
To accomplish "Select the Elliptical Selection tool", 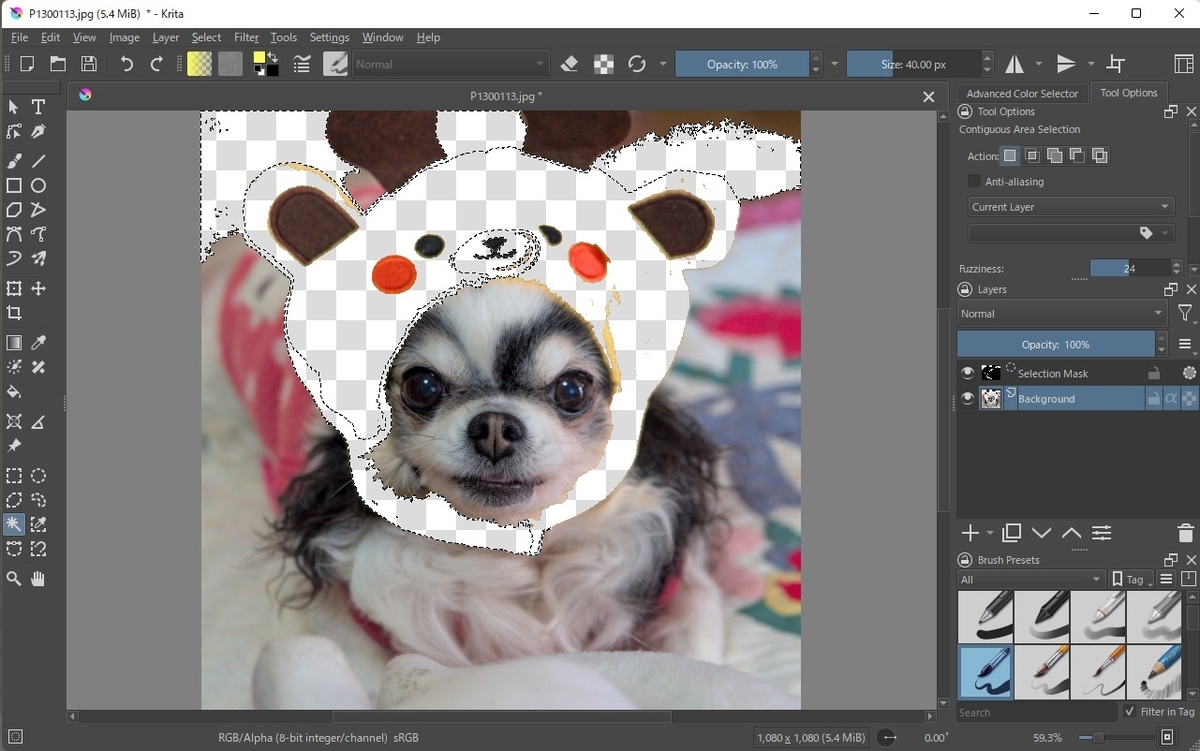I will (38, 476).
